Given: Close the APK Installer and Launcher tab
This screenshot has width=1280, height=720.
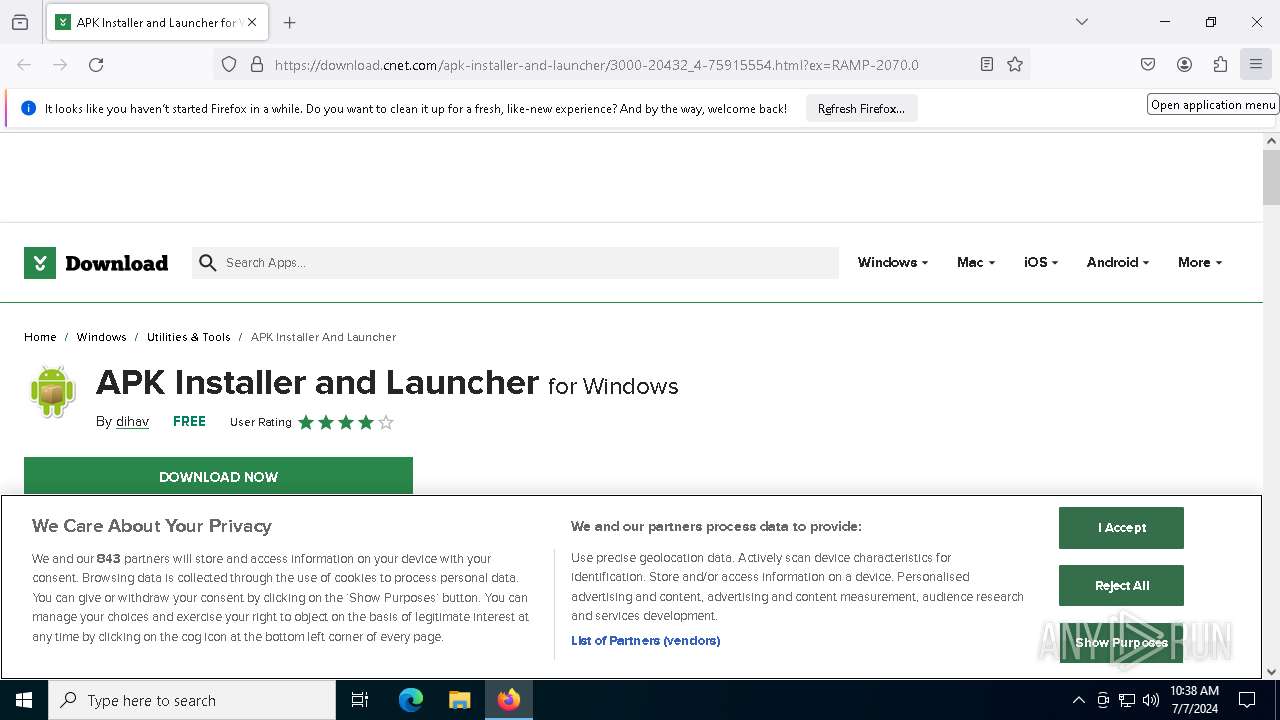Looking at the screenshot, I should tap(252, 22).
